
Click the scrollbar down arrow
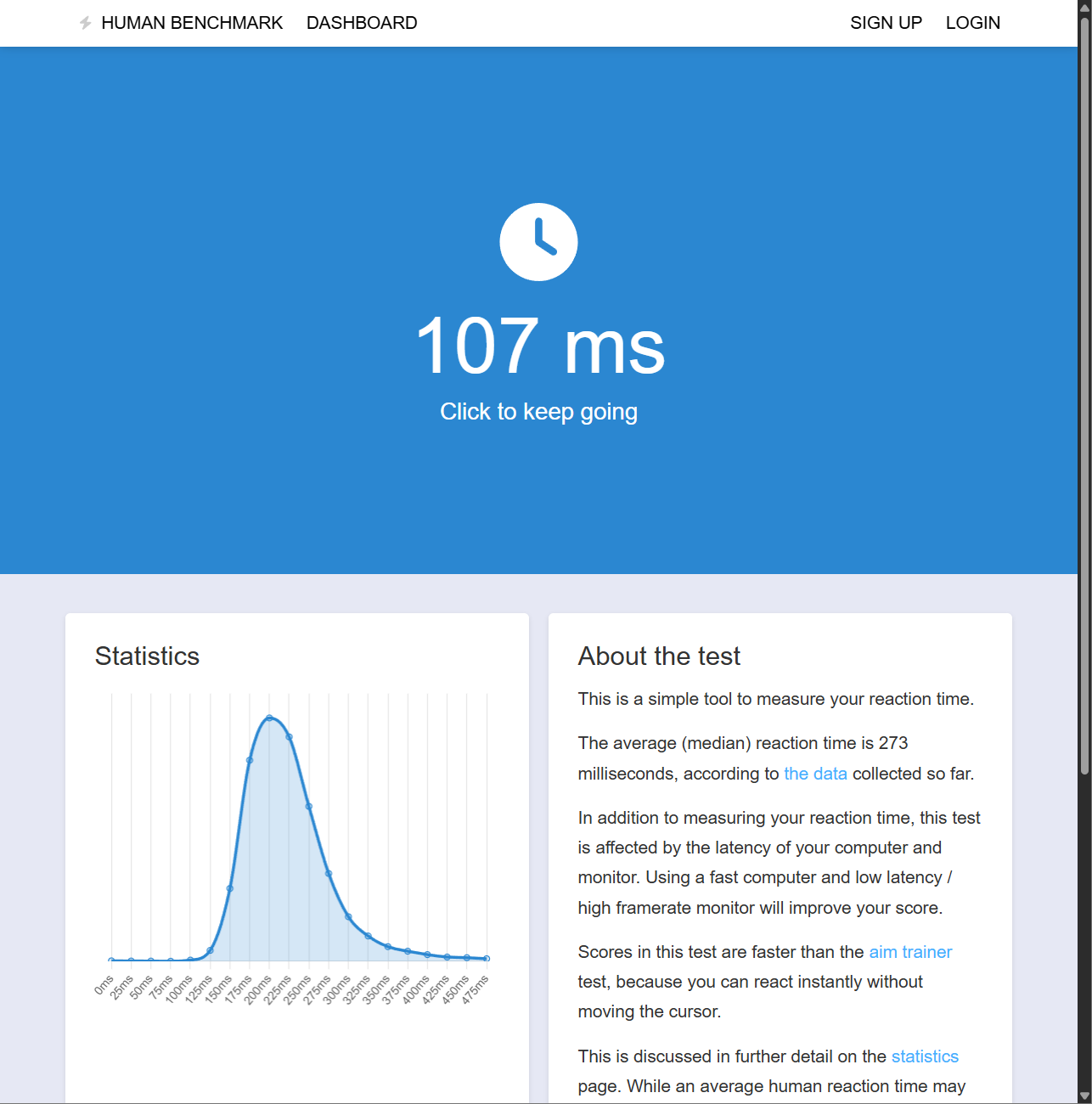1084,1096
